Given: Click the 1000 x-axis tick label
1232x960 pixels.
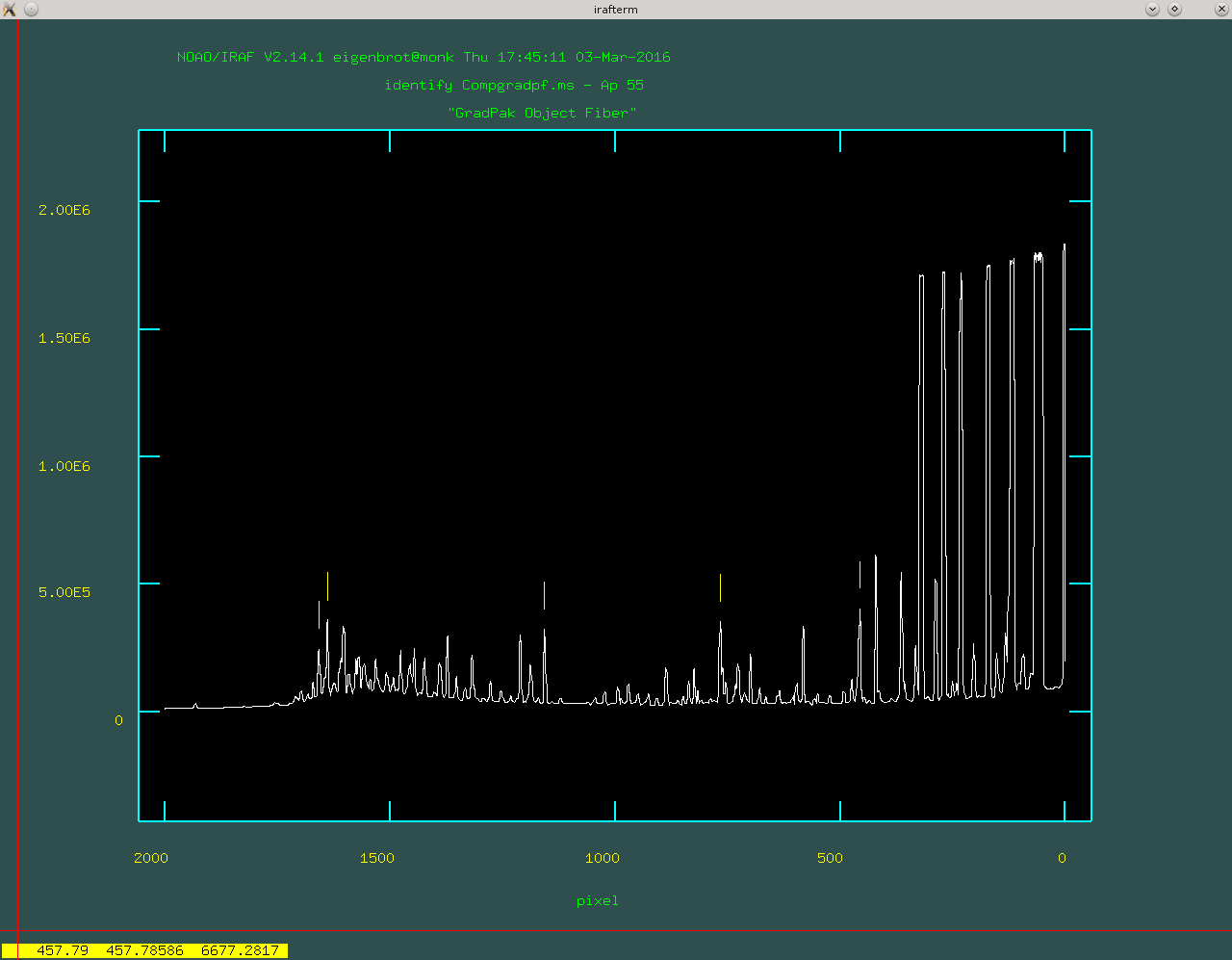Looking at the screenshot, I should (x=603, y=858).
